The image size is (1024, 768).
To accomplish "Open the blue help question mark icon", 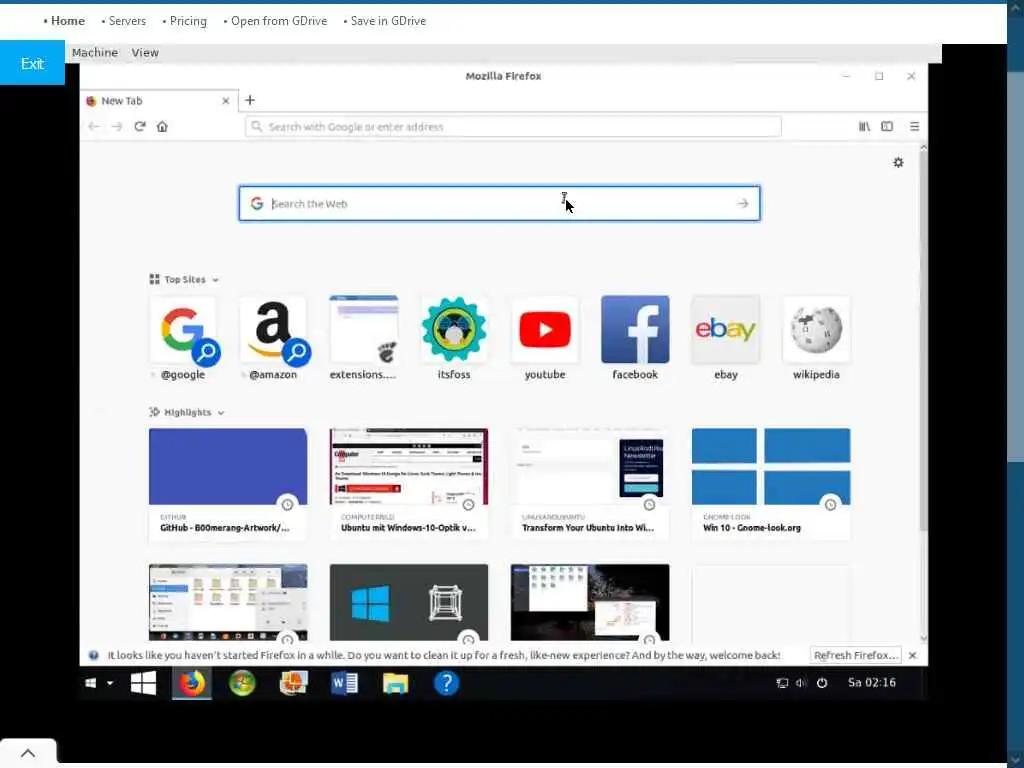I will tap(447, 683).
